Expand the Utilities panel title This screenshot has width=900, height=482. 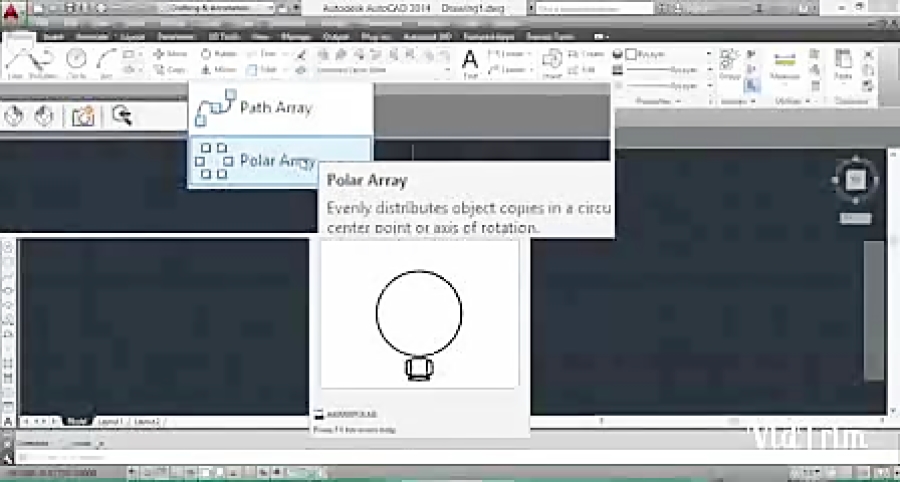pos(792,102)
